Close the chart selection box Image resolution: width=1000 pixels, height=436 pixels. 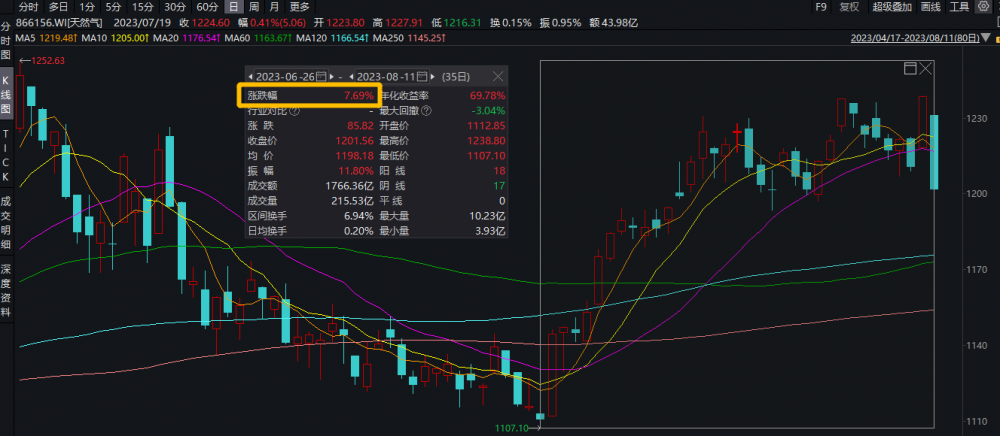coord(925,68)
